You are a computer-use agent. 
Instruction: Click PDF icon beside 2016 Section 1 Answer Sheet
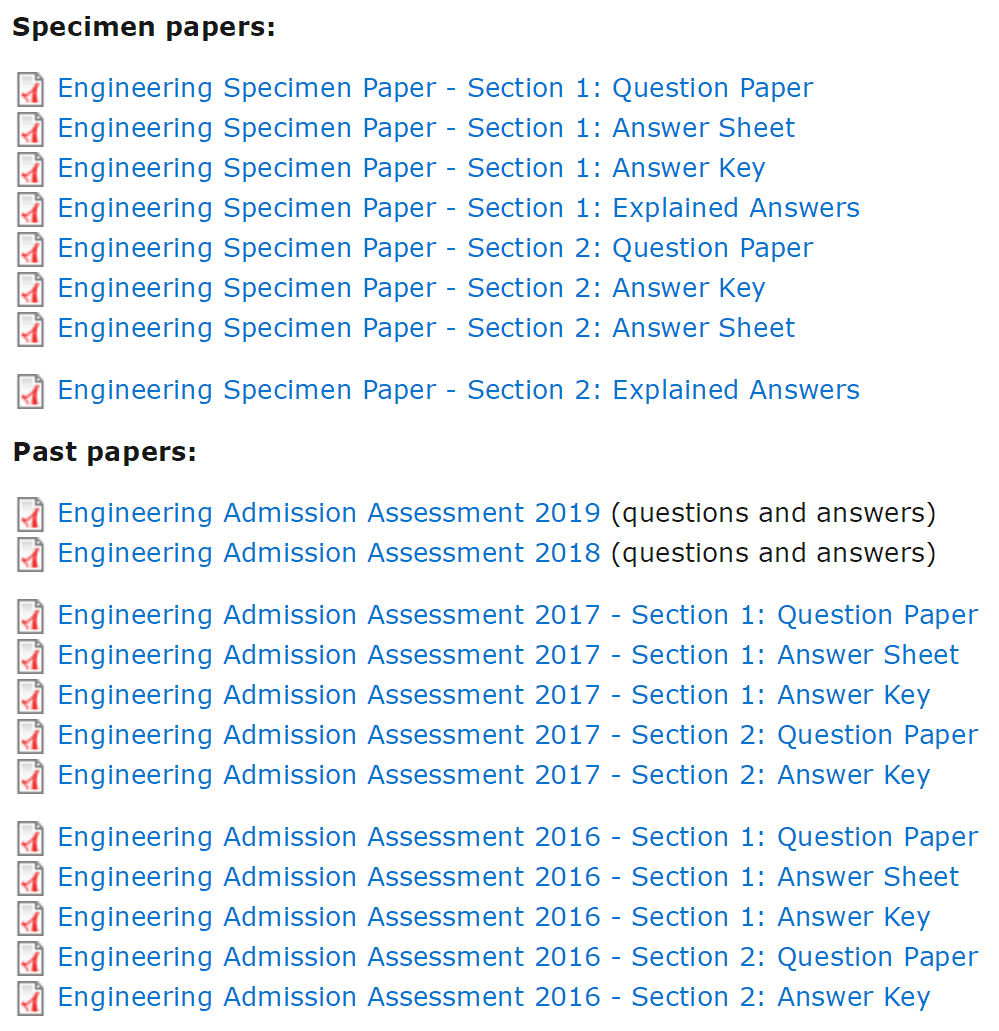click(31, 879)
